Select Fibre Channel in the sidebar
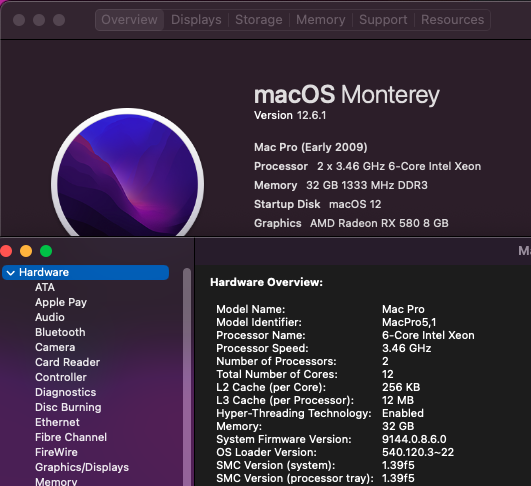The height and width of the screenshot is (486, 531). coord(71,437)
